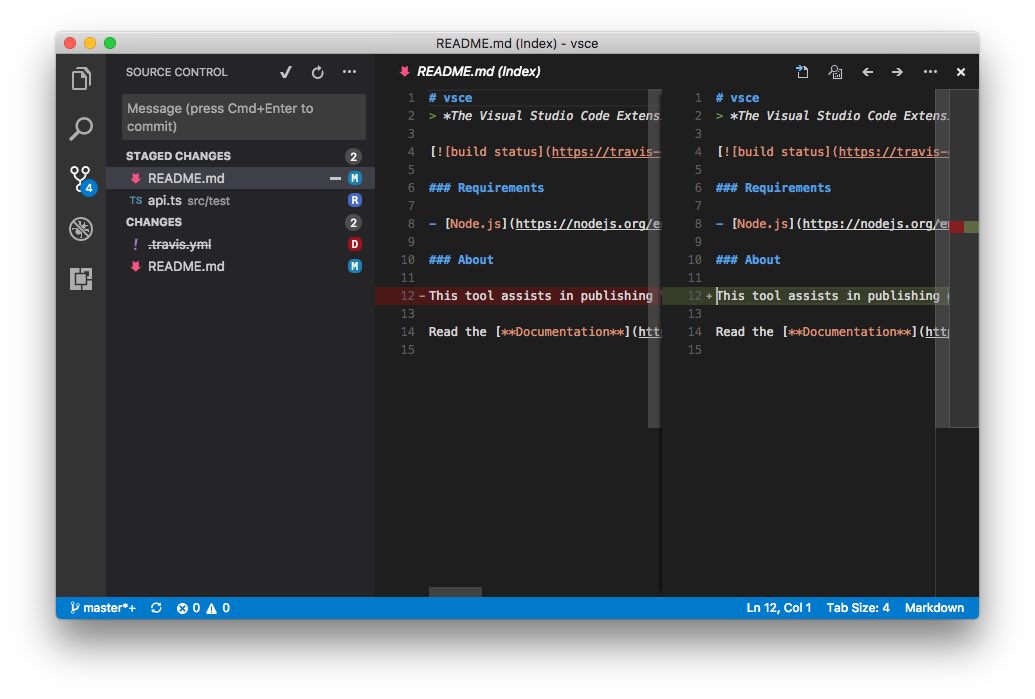Click the staged changes count badge

click(354, 156)
